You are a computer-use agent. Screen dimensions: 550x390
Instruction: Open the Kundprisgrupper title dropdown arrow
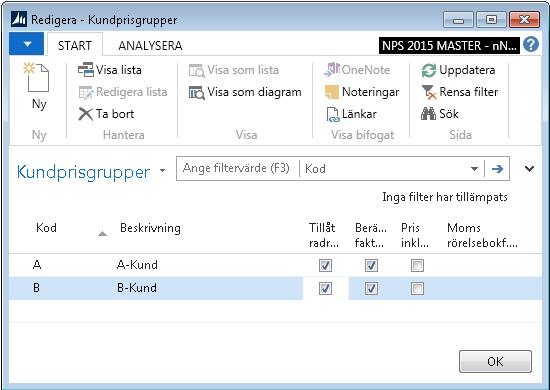162,171
